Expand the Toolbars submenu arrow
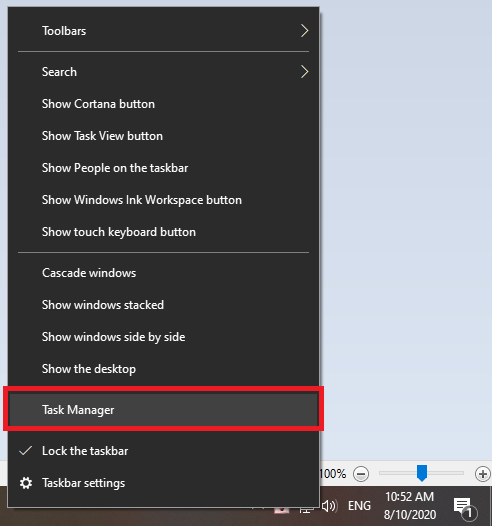The width and height of the screenshot is (492, 526). click(x=304, y=31)
